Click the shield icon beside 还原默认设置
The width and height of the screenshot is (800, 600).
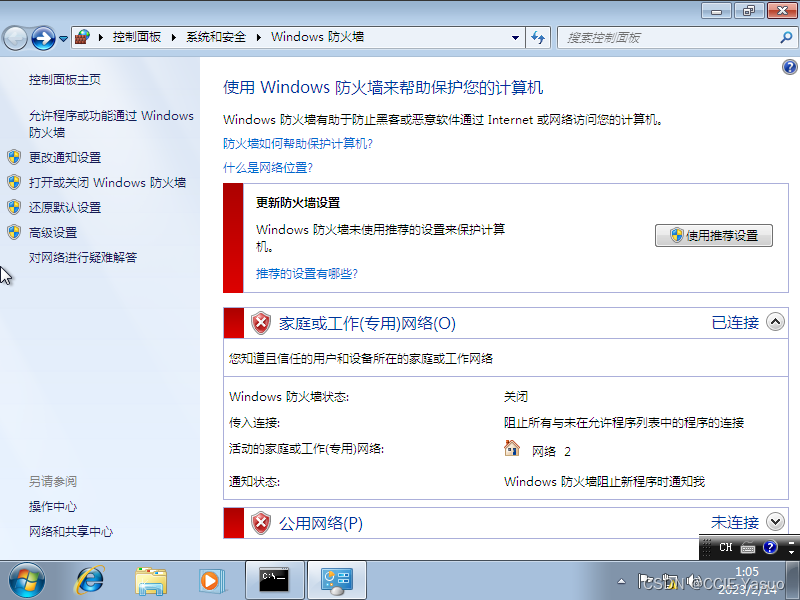14,207
